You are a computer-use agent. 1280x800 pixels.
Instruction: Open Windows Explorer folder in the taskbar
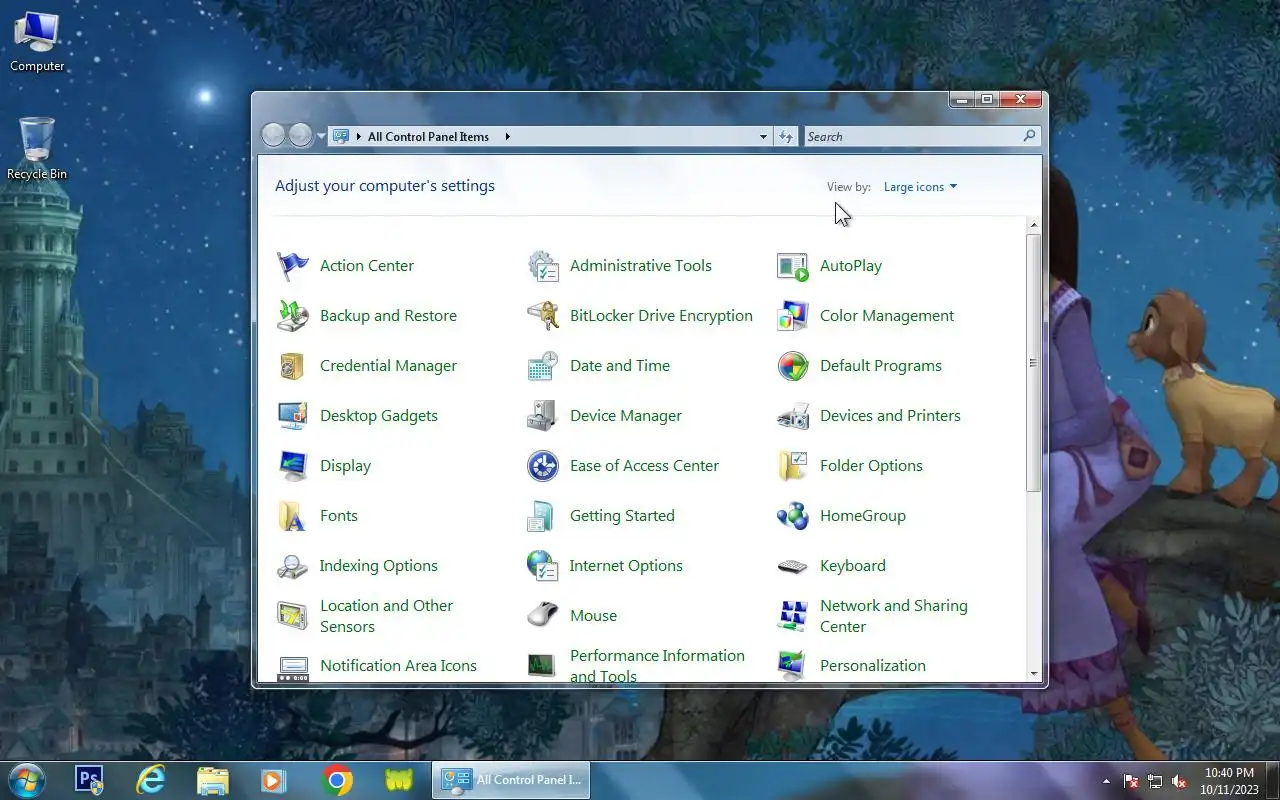point(213,780)
